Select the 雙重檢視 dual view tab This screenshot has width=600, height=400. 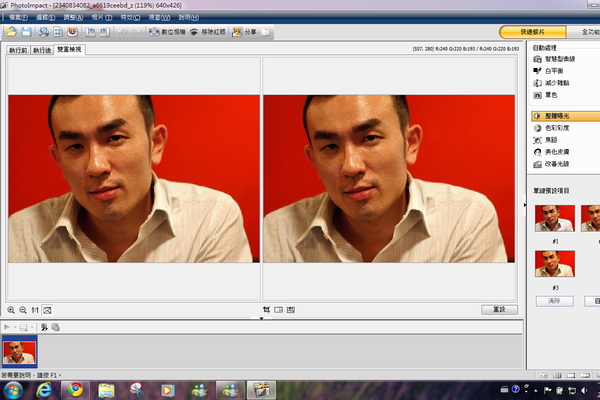pyautogui.click(x=70, y=49)
